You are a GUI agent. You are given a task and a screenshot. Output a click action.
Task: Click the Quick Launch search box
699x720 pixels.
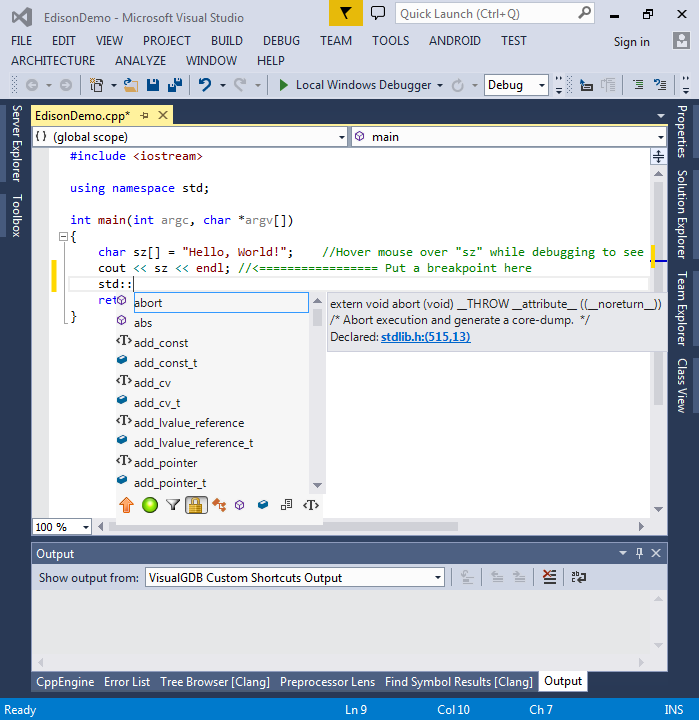pos(495,14)
